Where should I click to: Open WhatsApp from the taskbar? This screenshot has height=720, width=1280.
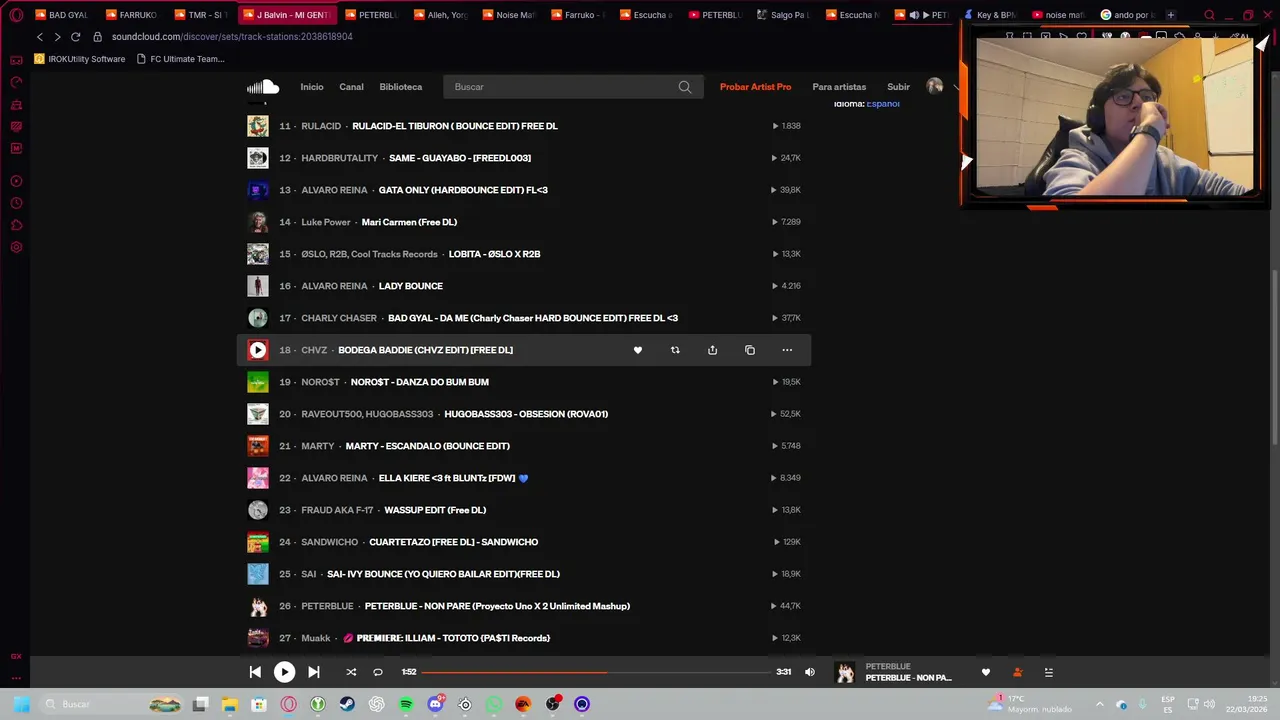tap(494, 704)
